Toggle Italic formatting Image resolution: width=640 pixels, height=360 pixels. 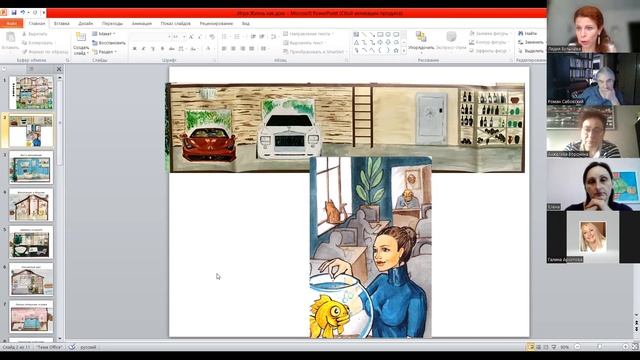[x=143, y=49]
